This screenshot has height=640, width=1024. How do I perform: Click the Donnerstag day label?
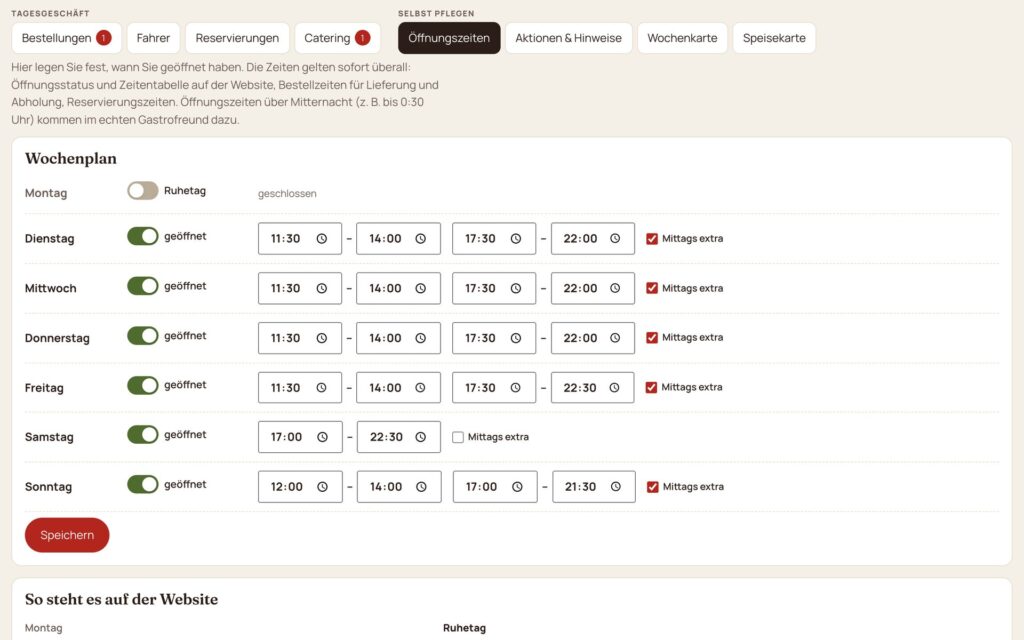pyautogui.click(x=57, y=338)
